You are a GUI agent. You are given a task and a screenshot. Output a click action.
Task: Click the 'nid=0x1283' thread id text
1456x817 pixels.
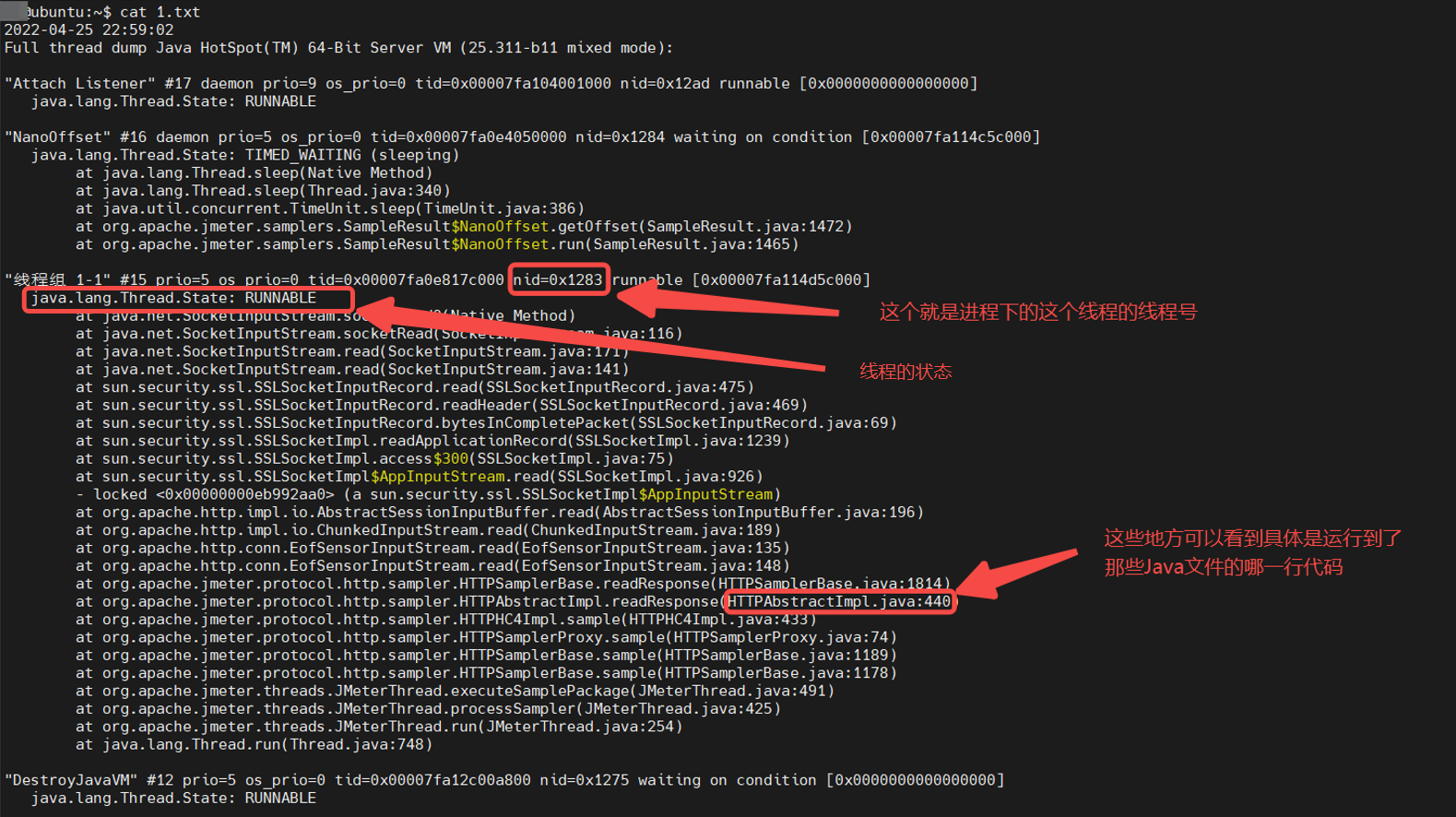(x=558, y=279)
